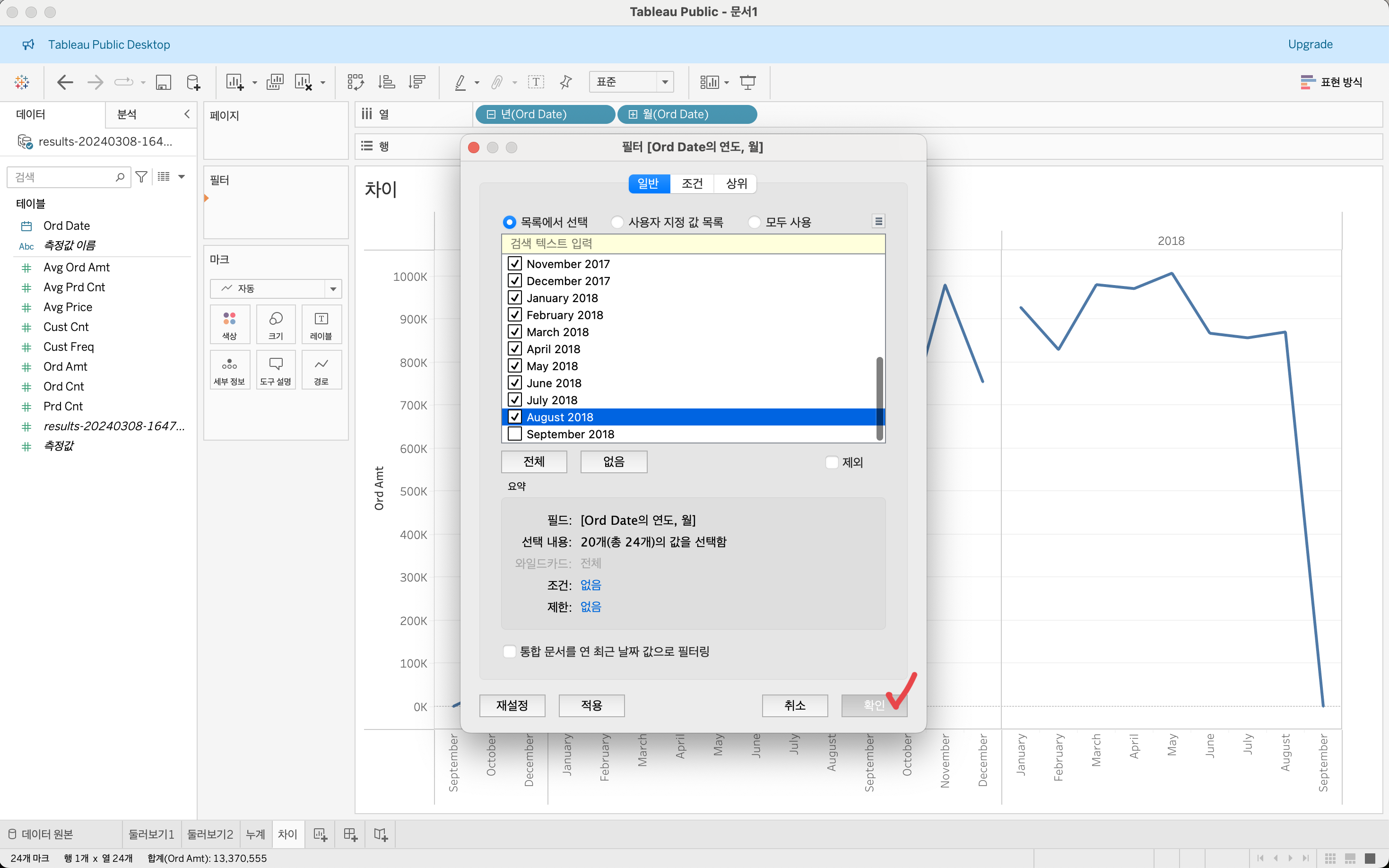Click the swap rows and columns icon
The image size is (1389, 868).
(x=355, y=82)
